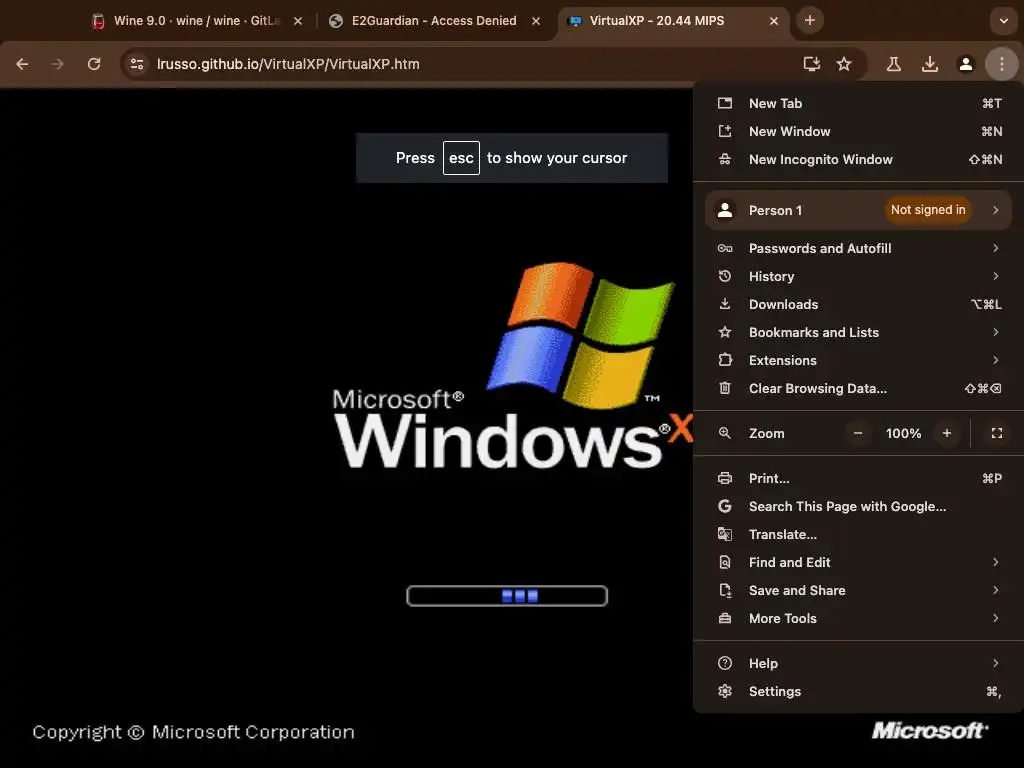Click the trash icon for Clear Browsing Data
This screenshot has width=1024, height=768.
(x=725, y=389)
